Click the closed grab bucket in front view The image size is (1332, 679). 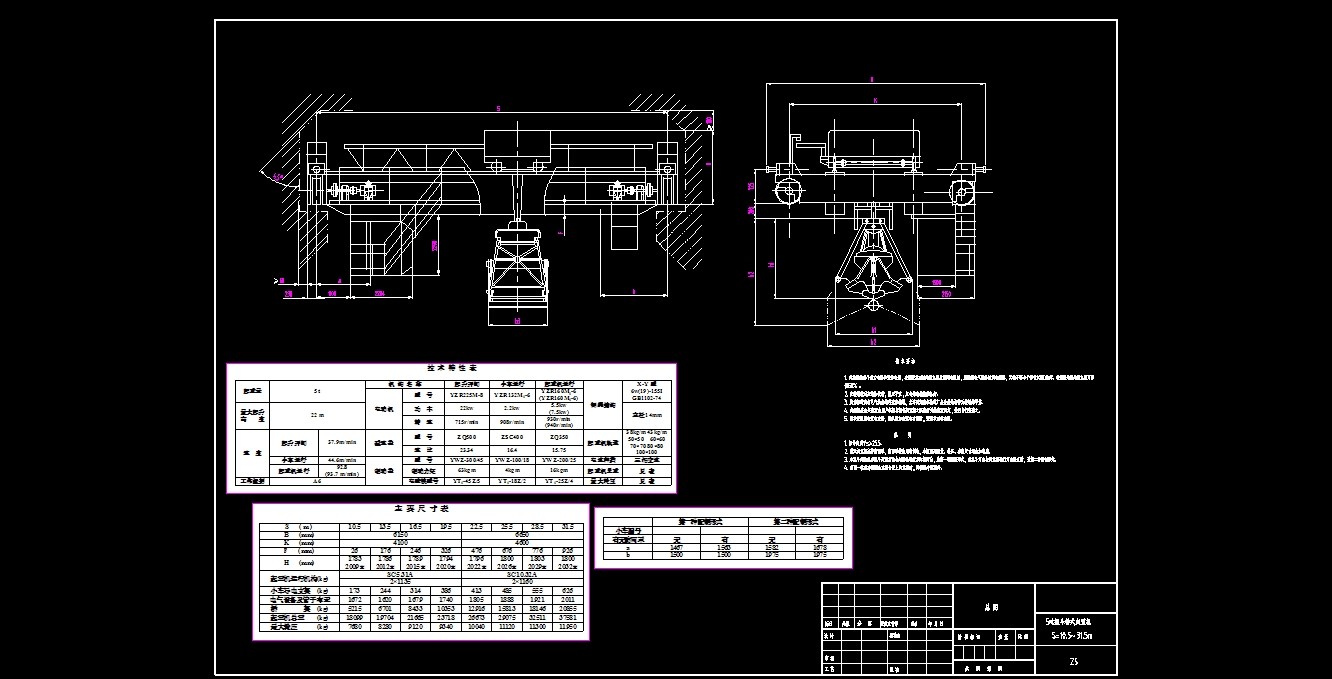[x=516, y=264]
